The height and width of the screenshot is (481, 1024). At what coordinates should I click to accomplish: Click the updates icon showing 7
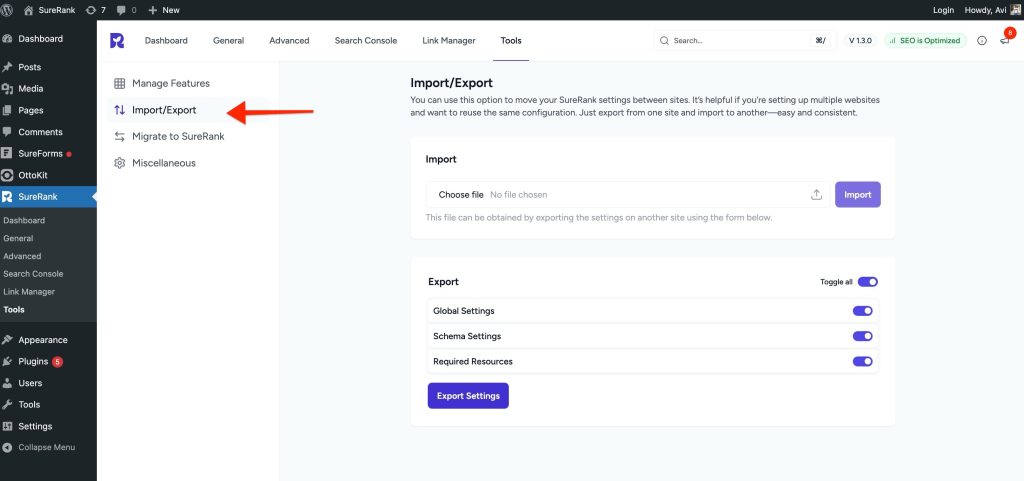tap(91, 10)
